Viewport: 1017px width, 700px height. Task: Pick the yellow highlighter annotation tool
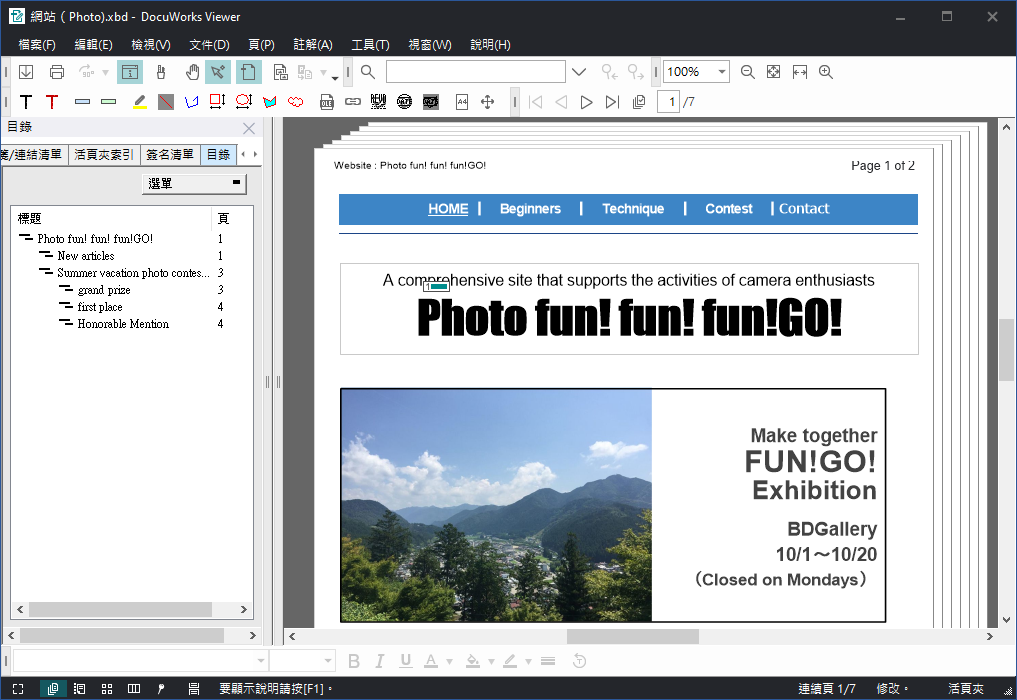tap(140, 102)
